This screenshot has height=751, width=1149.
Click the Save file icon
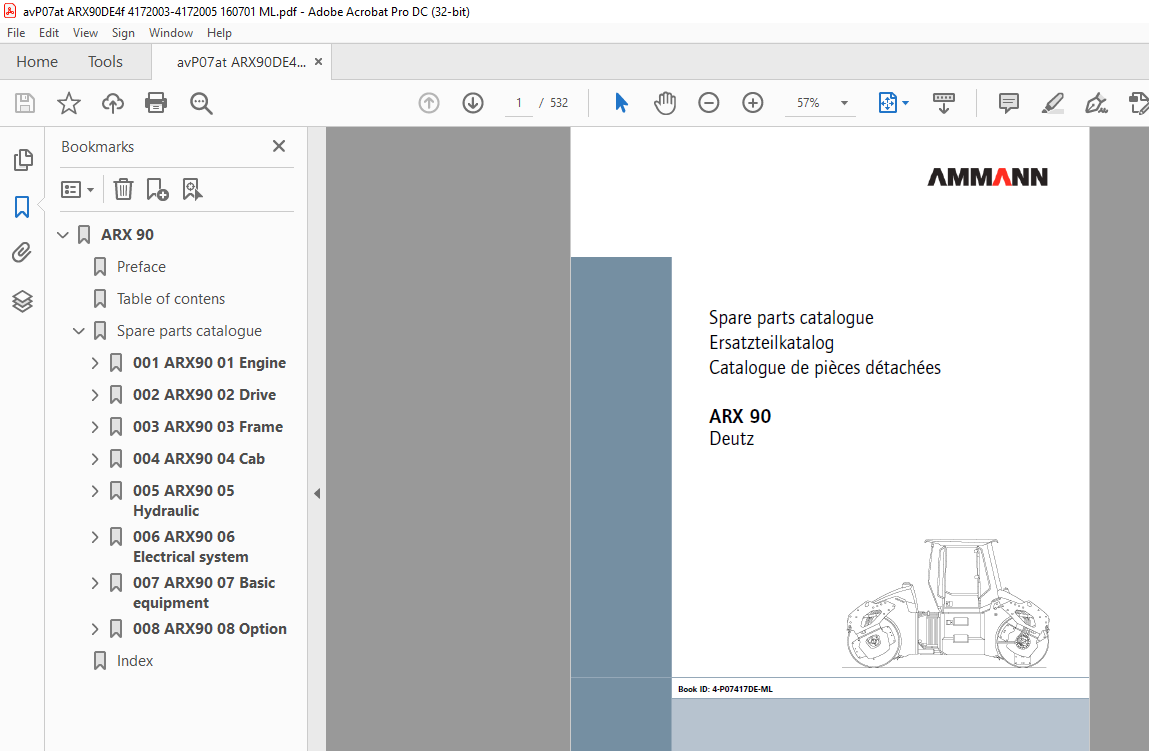pyautogui.click(x=25, y=103)
